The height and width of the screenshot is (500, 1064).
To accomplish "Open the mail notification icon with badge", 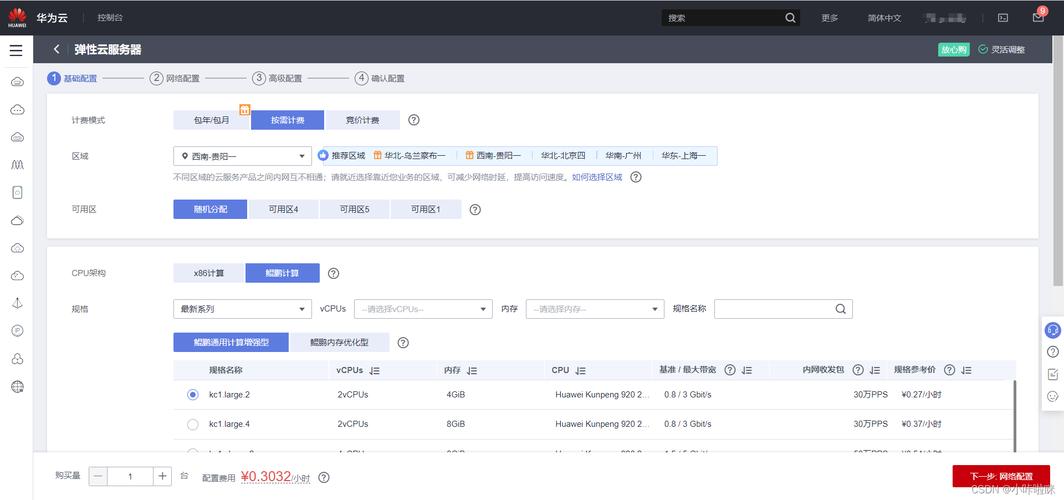I will pos(1038,18).
